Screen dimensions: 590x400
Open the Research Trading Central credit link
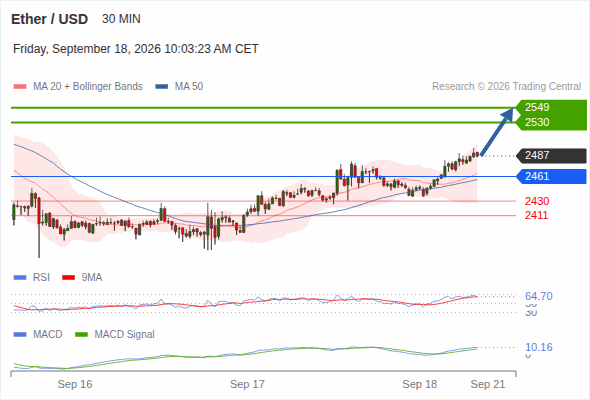coord(506,87)
